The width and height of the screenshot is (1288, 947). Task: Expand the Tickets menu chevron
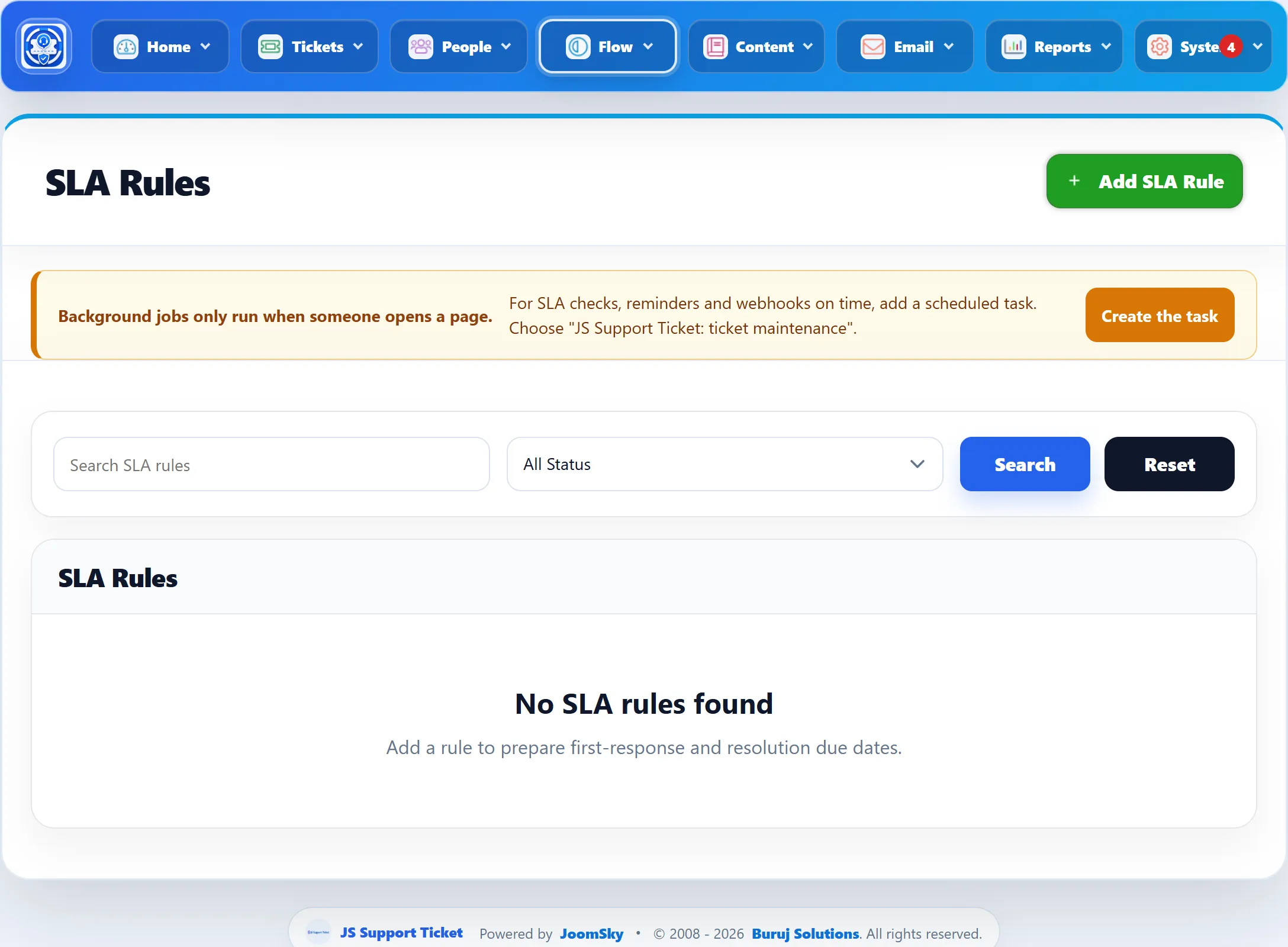(x=358, y=47)
